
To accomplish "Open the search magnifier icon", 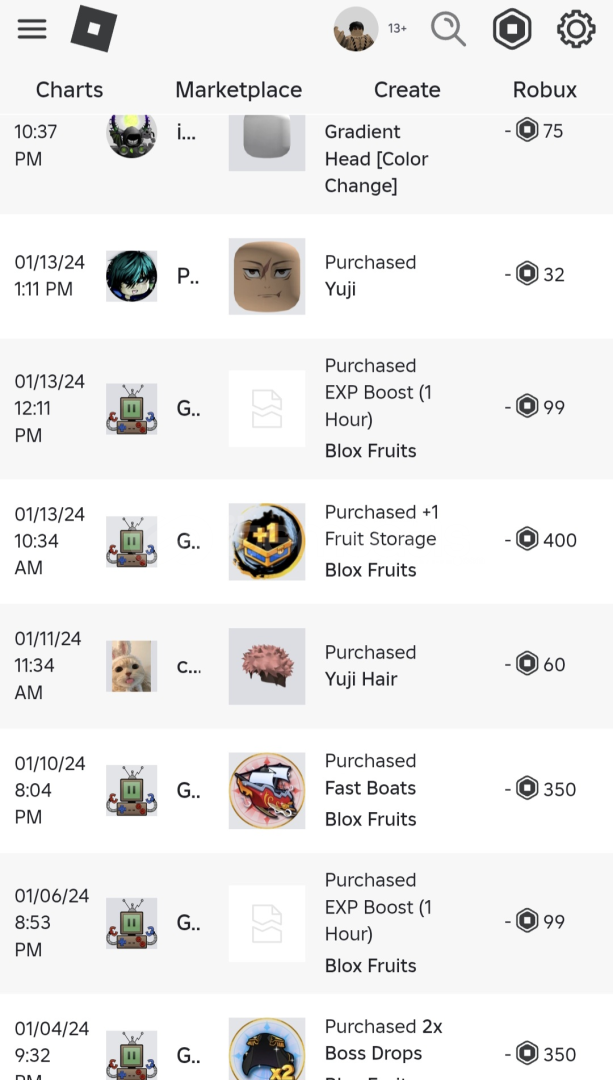I will pos(448,29).
